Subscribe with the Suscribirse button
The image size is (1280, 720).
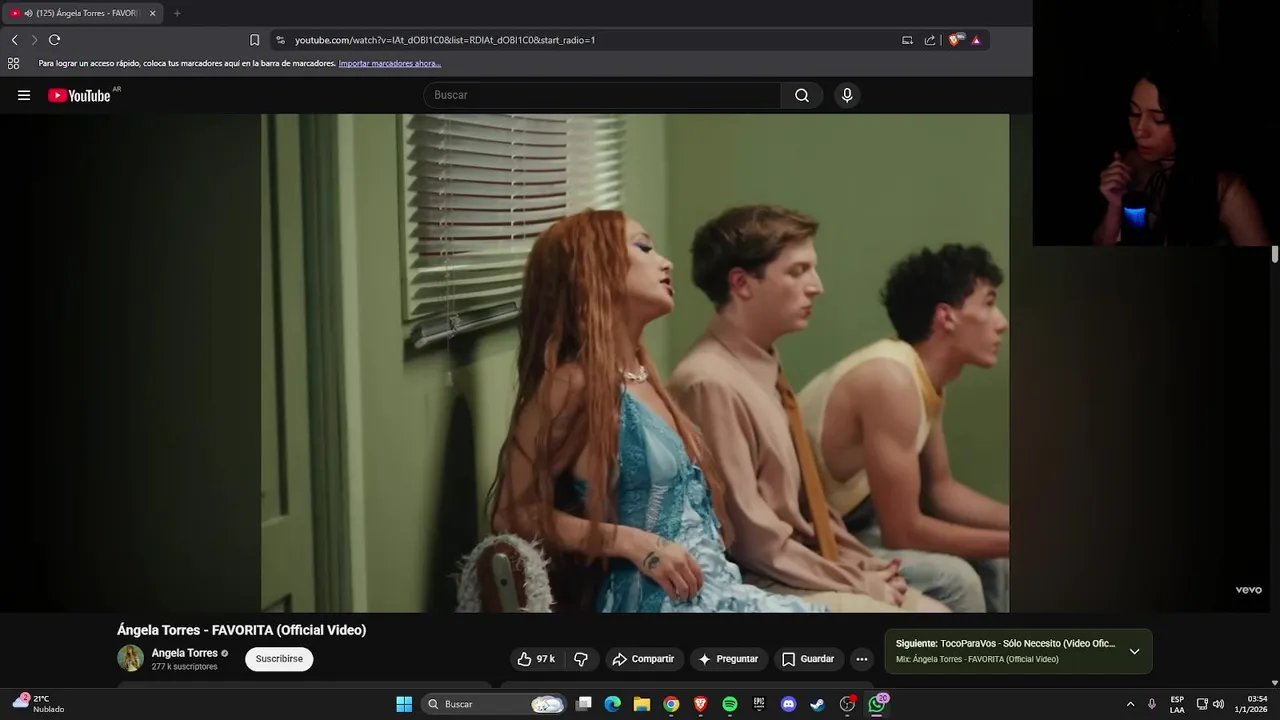279,659
